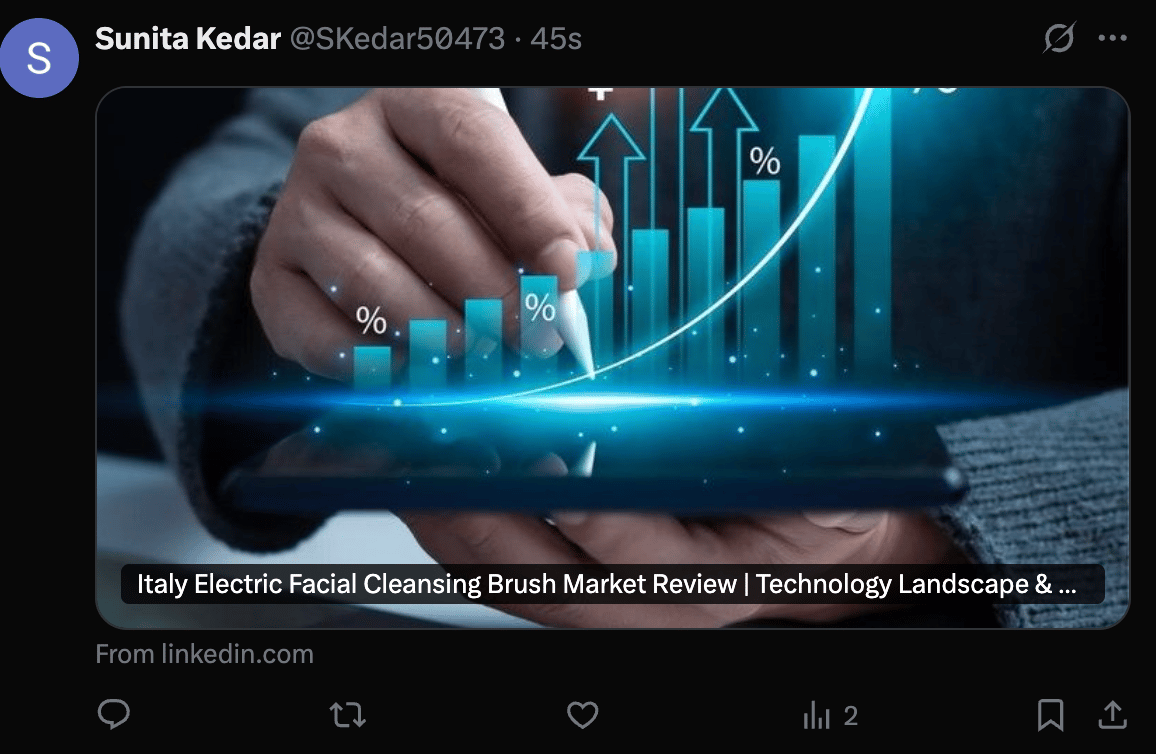Viewport: 1156px width, 754px height.
Task: Click the knitted sleeve in the preview photo
Action: coord(1047,509)
